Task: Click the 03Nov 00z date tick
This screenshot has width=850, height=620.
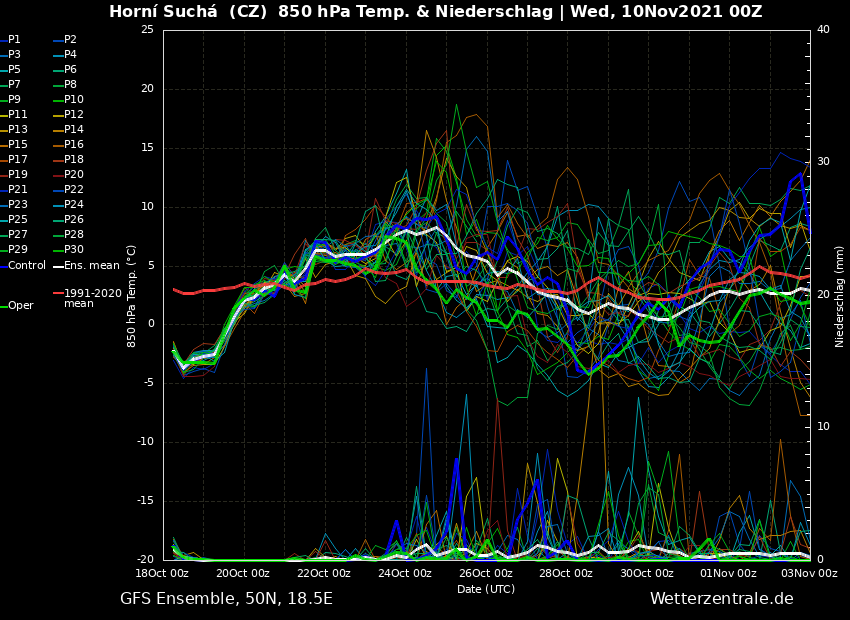Action: tap(809, 573)
